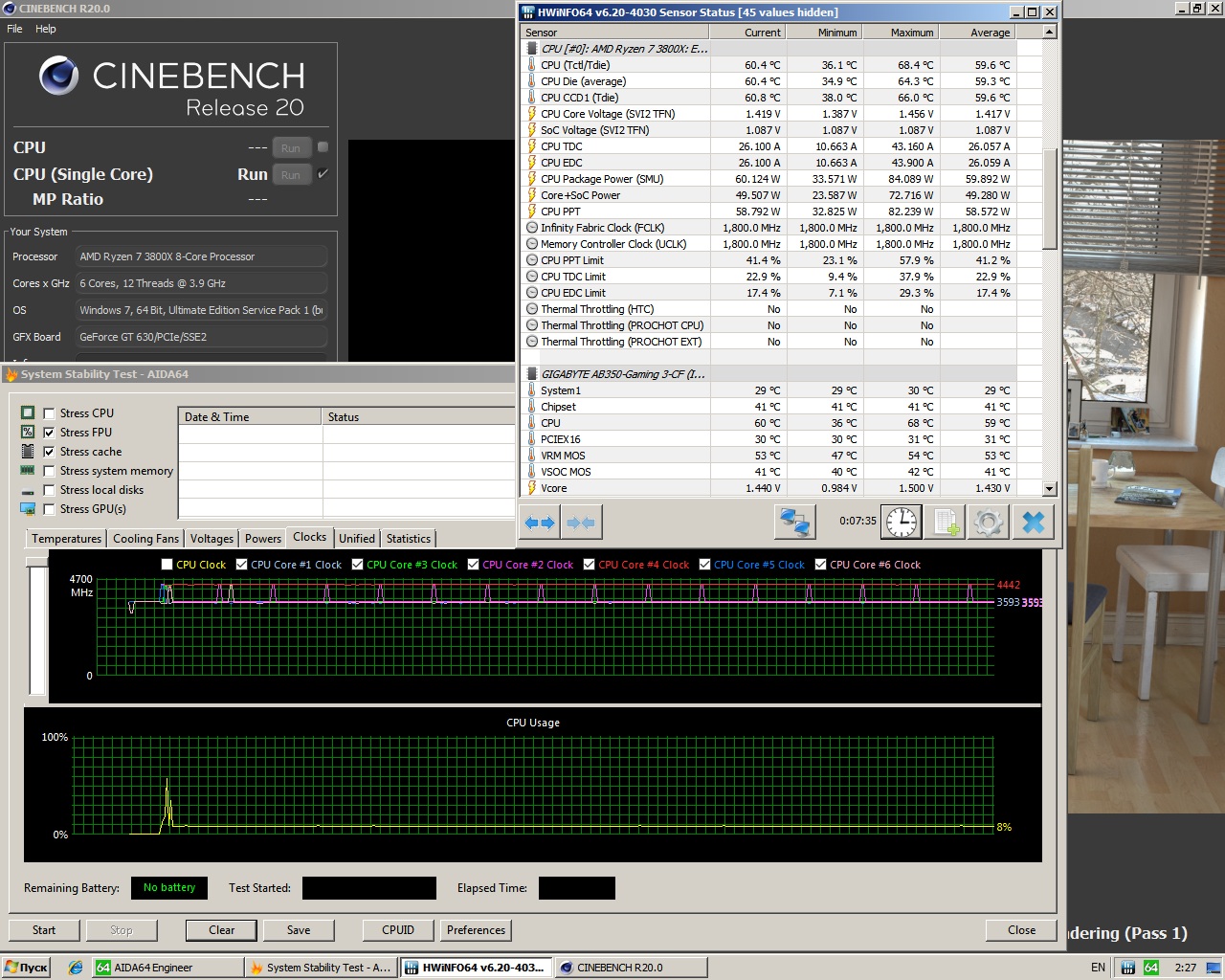This screenshot has height=980, width=1225.
Task: Click clock icon beside Infinity Fabric Clock
Action: tap(531, 228)
